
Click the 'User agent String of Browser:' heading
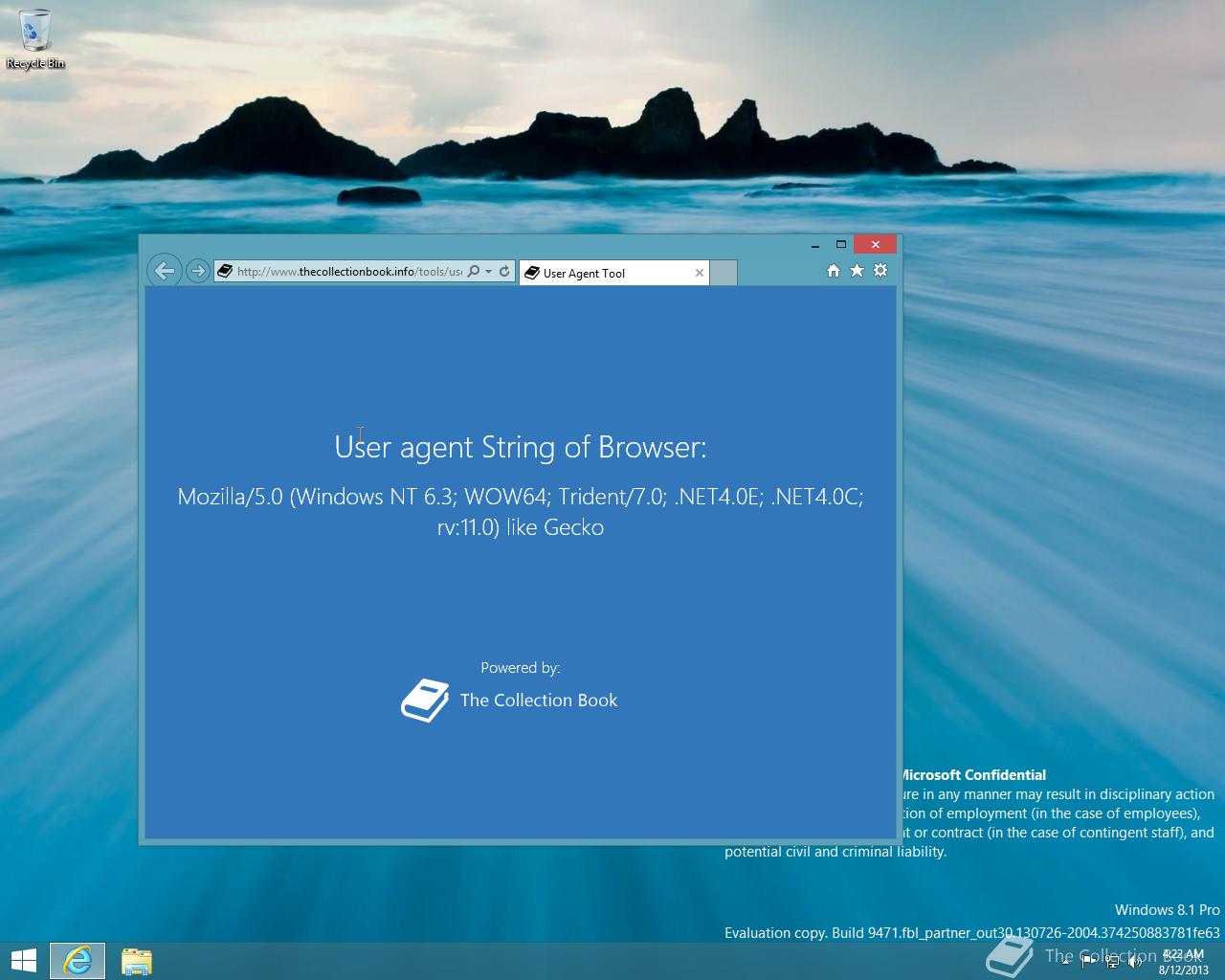tap(521, 447)
